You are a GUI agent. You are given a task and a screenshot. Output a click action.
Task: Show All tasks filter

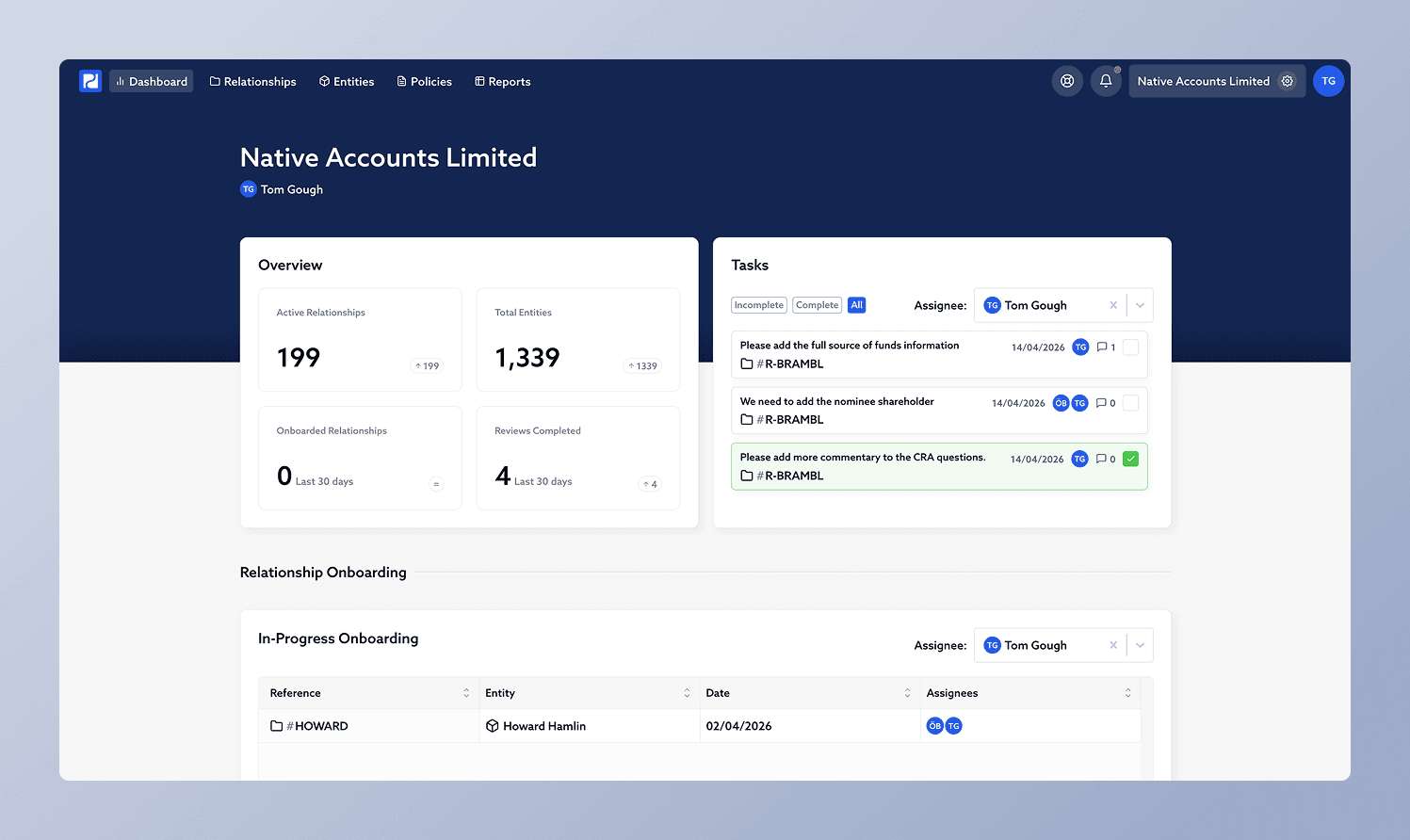click(x=856, y=305)
